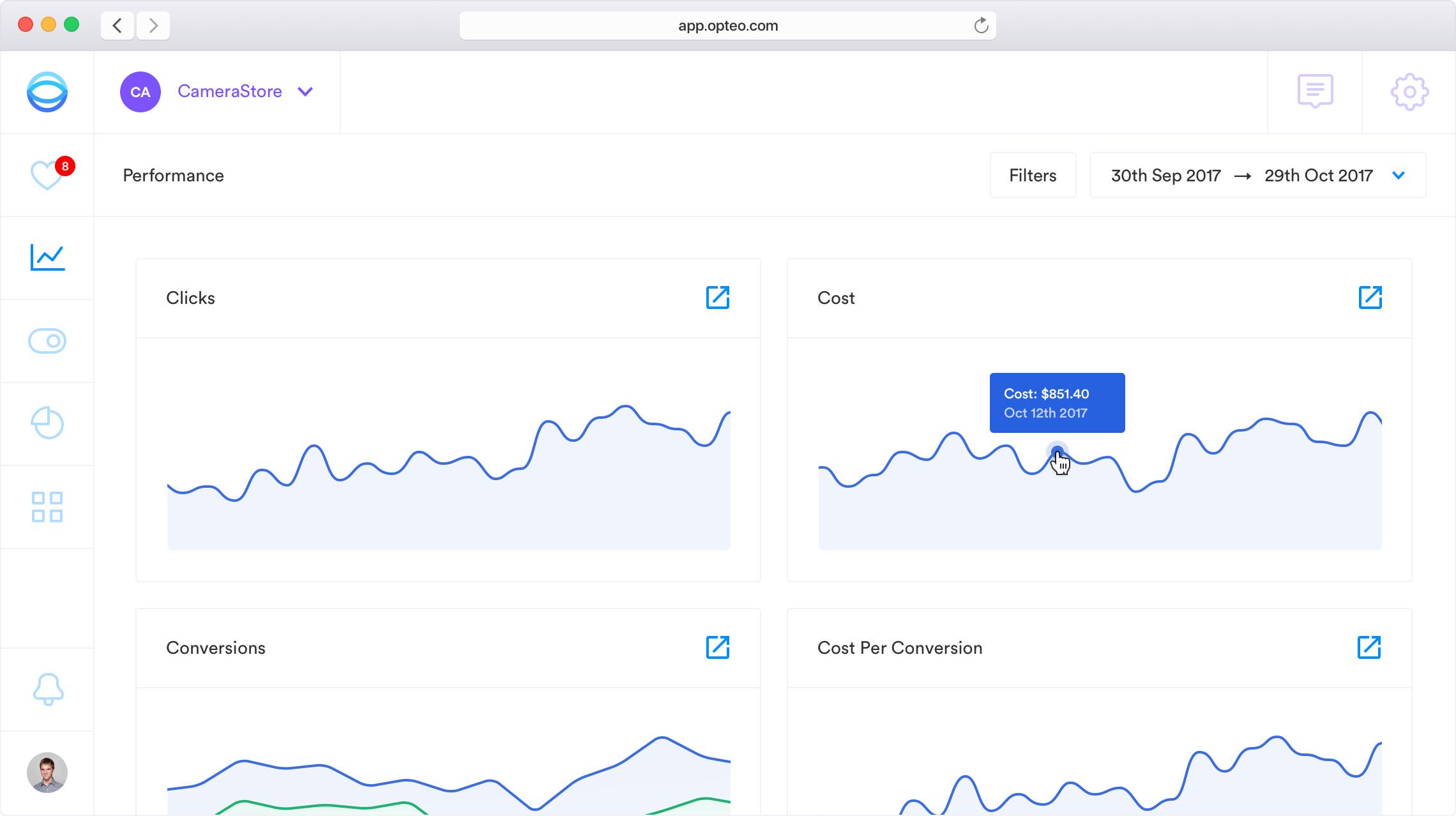Image resolution: width=1456 pixels, height=816 pixels.
Task: Open the toggle-shaped sidebar icon
Action: pos(47,341)
